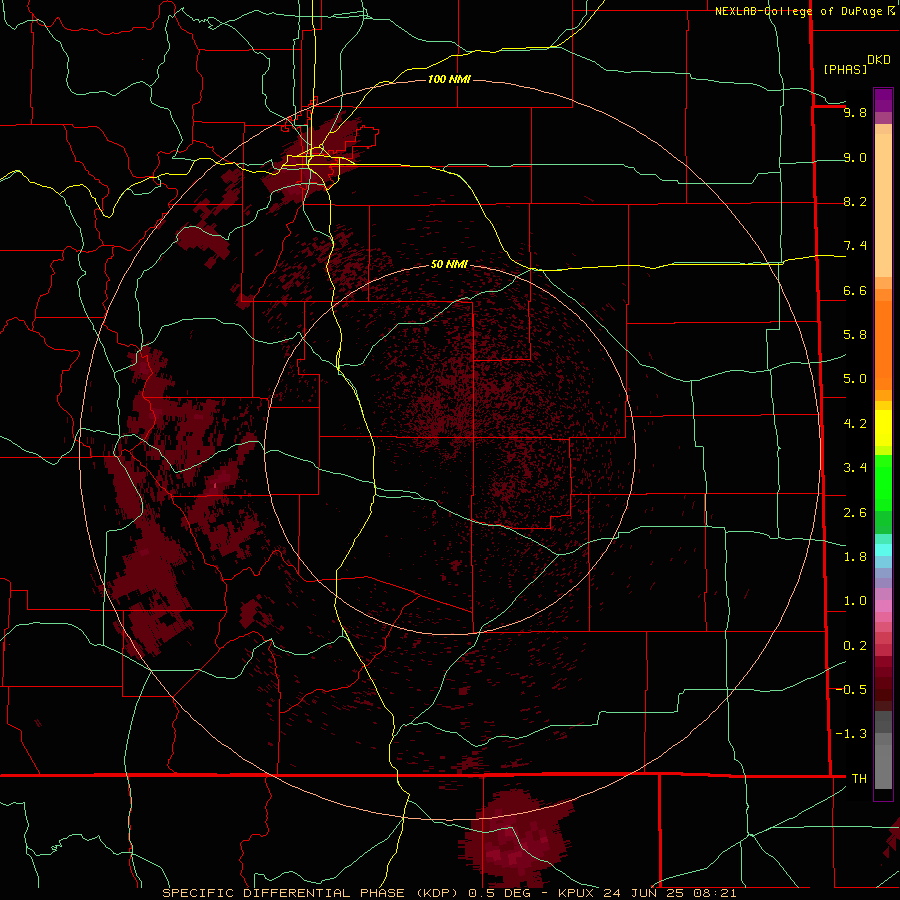Click the -0.5 scale value
The width and height of the screenshot is (900, 900).
pos(851,690)
